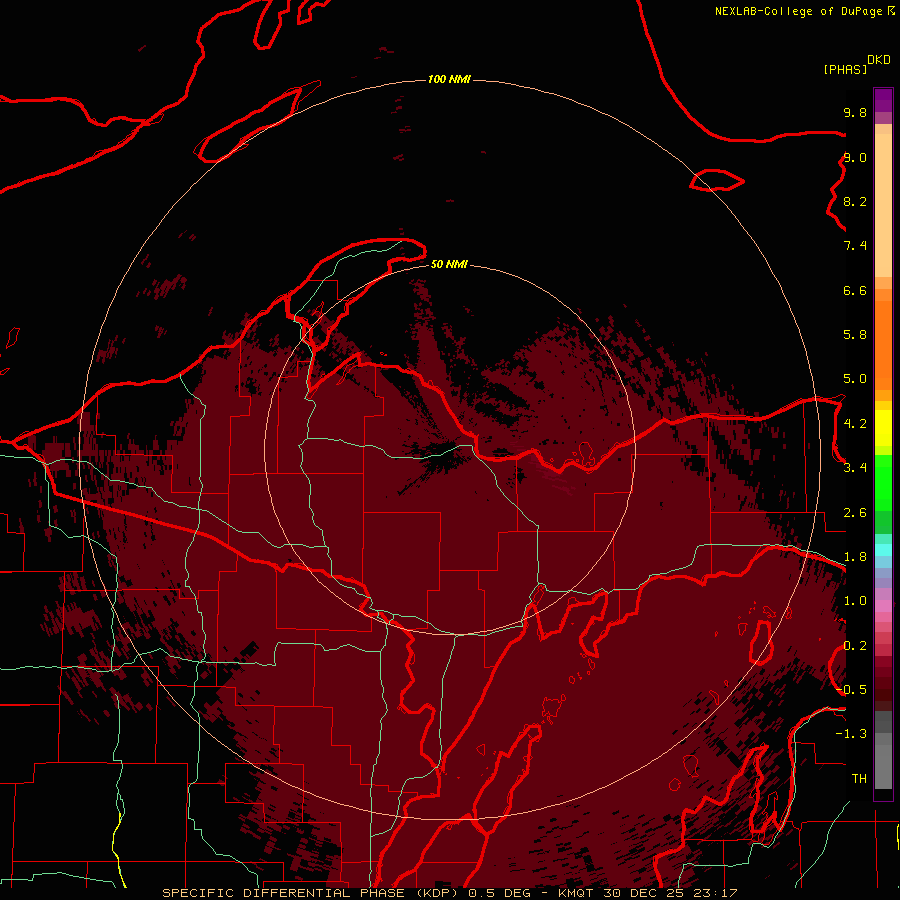This screenshot has height=900, width=900.
Task: Click the KMQT 30 DEC 25 23:17 timestamp
Action: [647, 893]
